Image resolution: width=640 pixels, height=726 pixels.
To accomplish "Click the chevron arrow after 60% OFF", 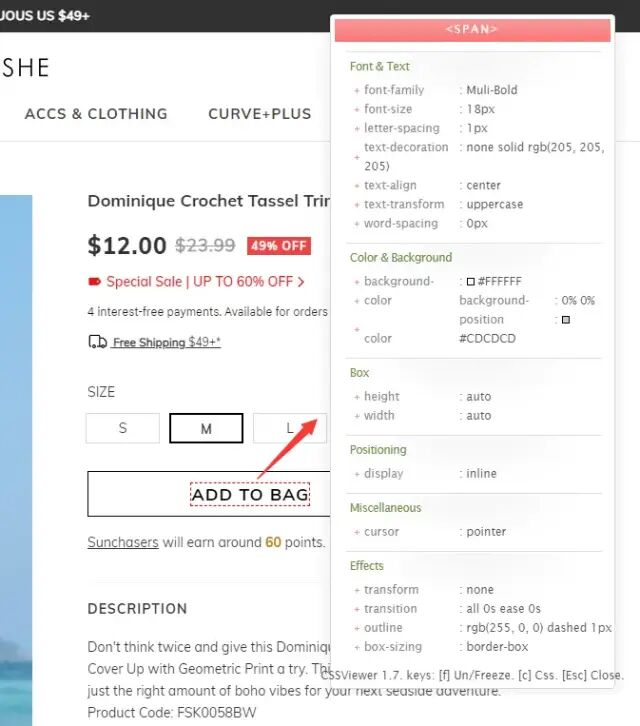I will (x=301, y=282).
